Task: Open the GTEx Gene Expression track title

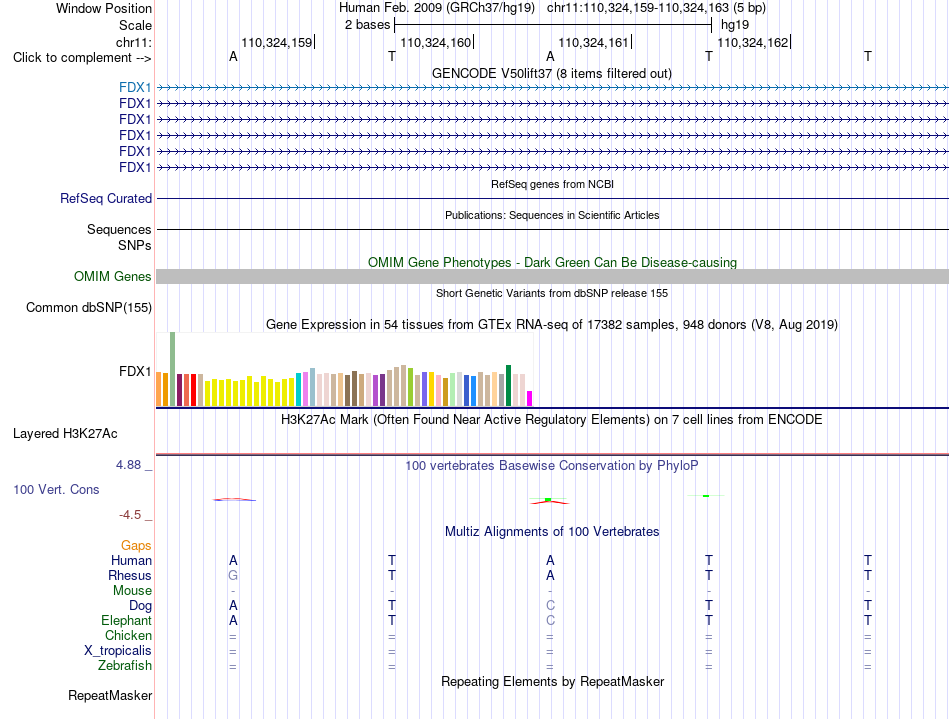Action: 552,325
